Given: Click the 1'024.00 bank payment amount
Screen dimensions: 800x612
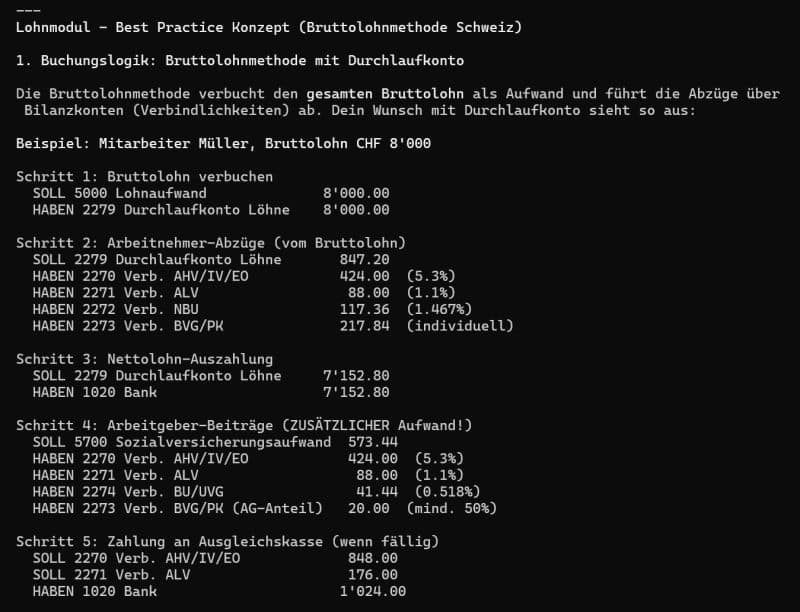Looking at the screenshot, I should point(373,591).
